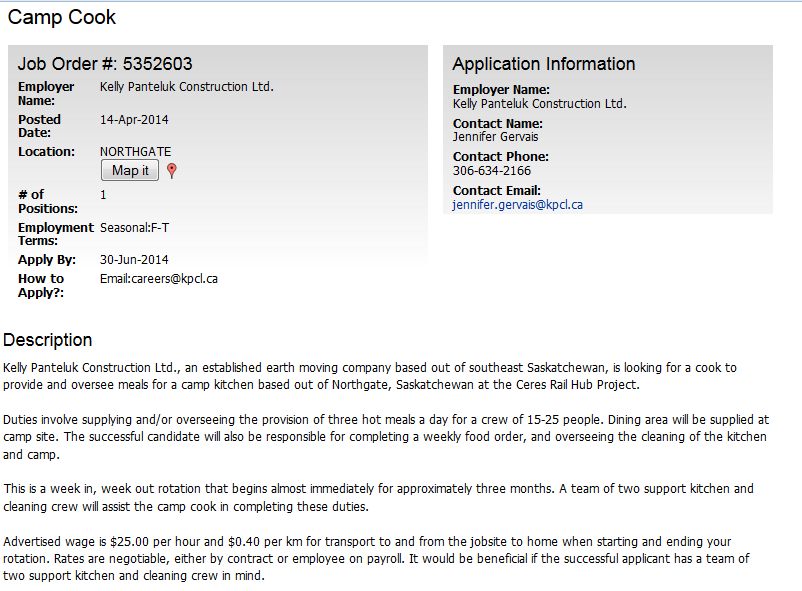Click the NORTHGATE location text
The width and height of the screenshot is (802, 591).
coord(136,152)
